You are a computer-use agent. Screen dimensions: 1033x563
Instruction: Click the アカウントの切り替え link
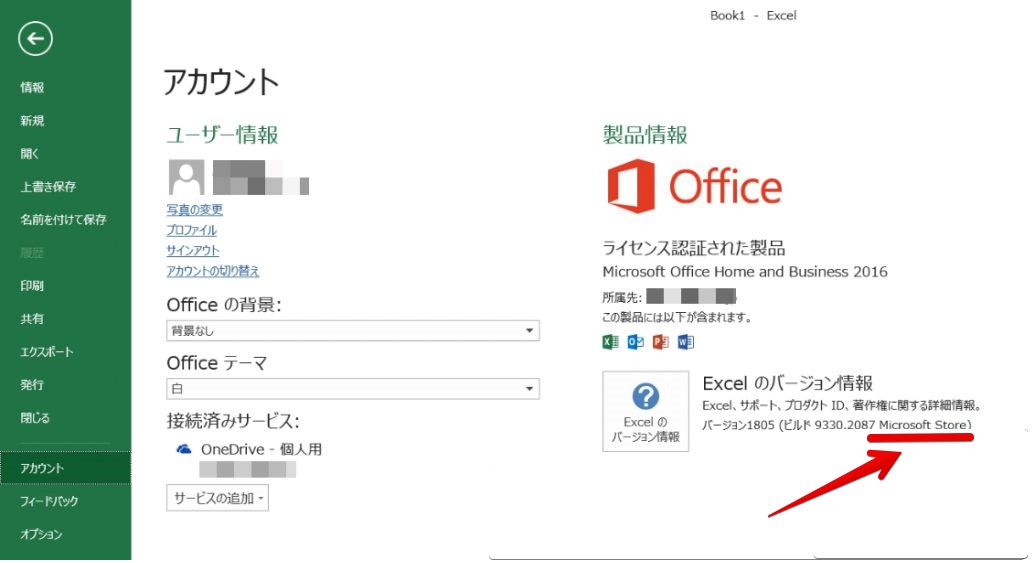click(213, 271)
